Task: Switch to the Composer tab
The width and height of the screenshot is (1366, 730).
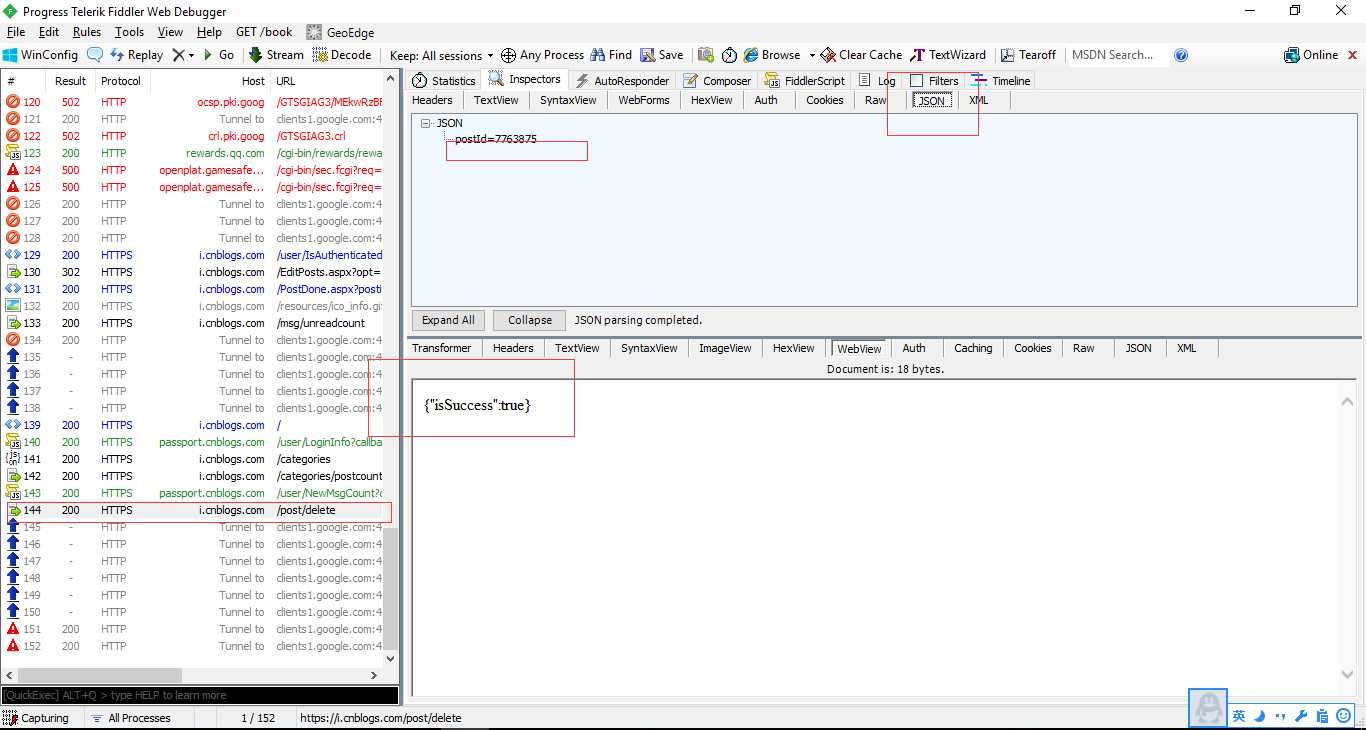Action: tap(717, 81)
